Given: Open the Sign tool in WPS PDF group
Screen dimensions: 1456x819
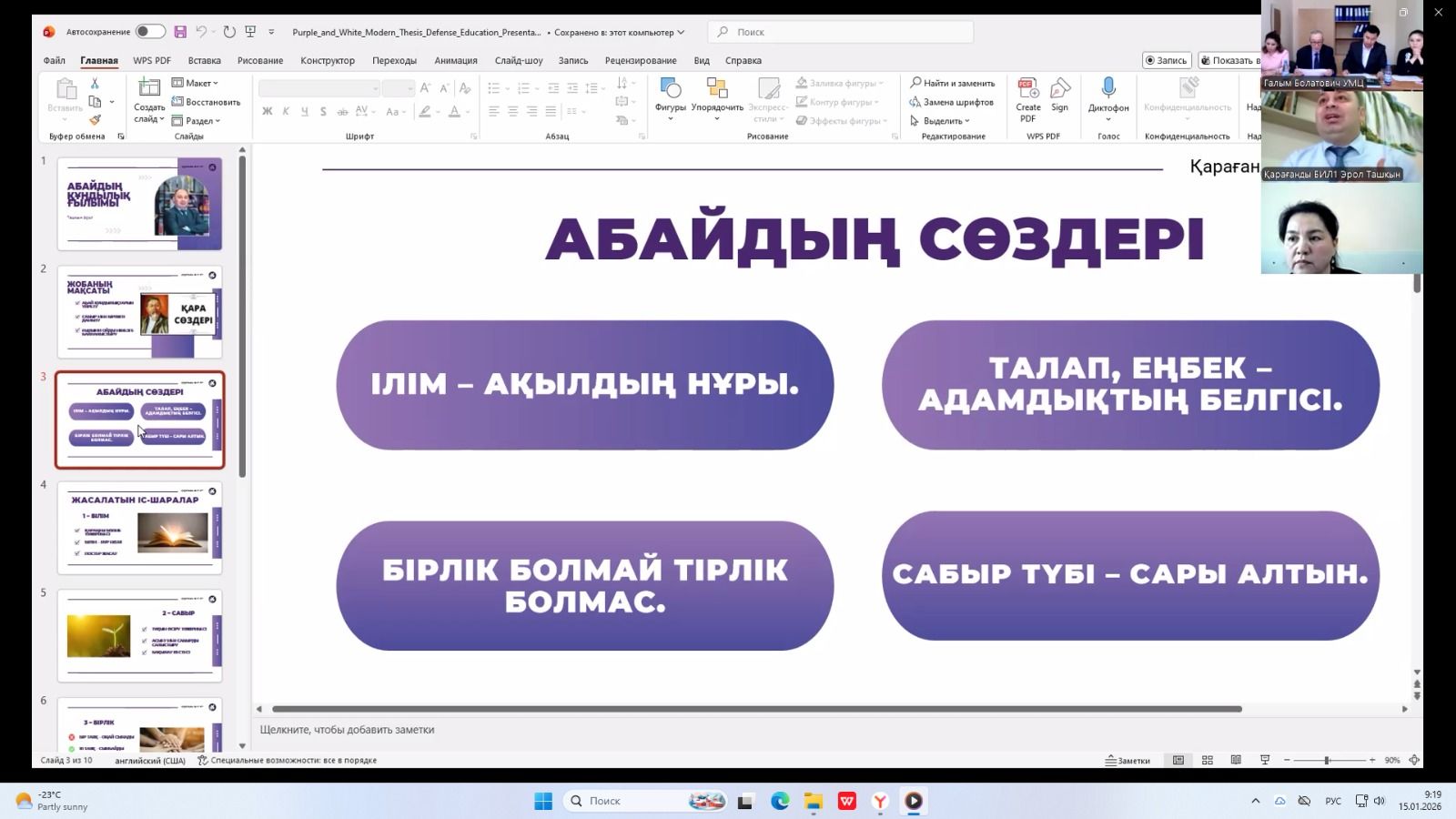Looking at the screenshot, I should point(1060,90).
